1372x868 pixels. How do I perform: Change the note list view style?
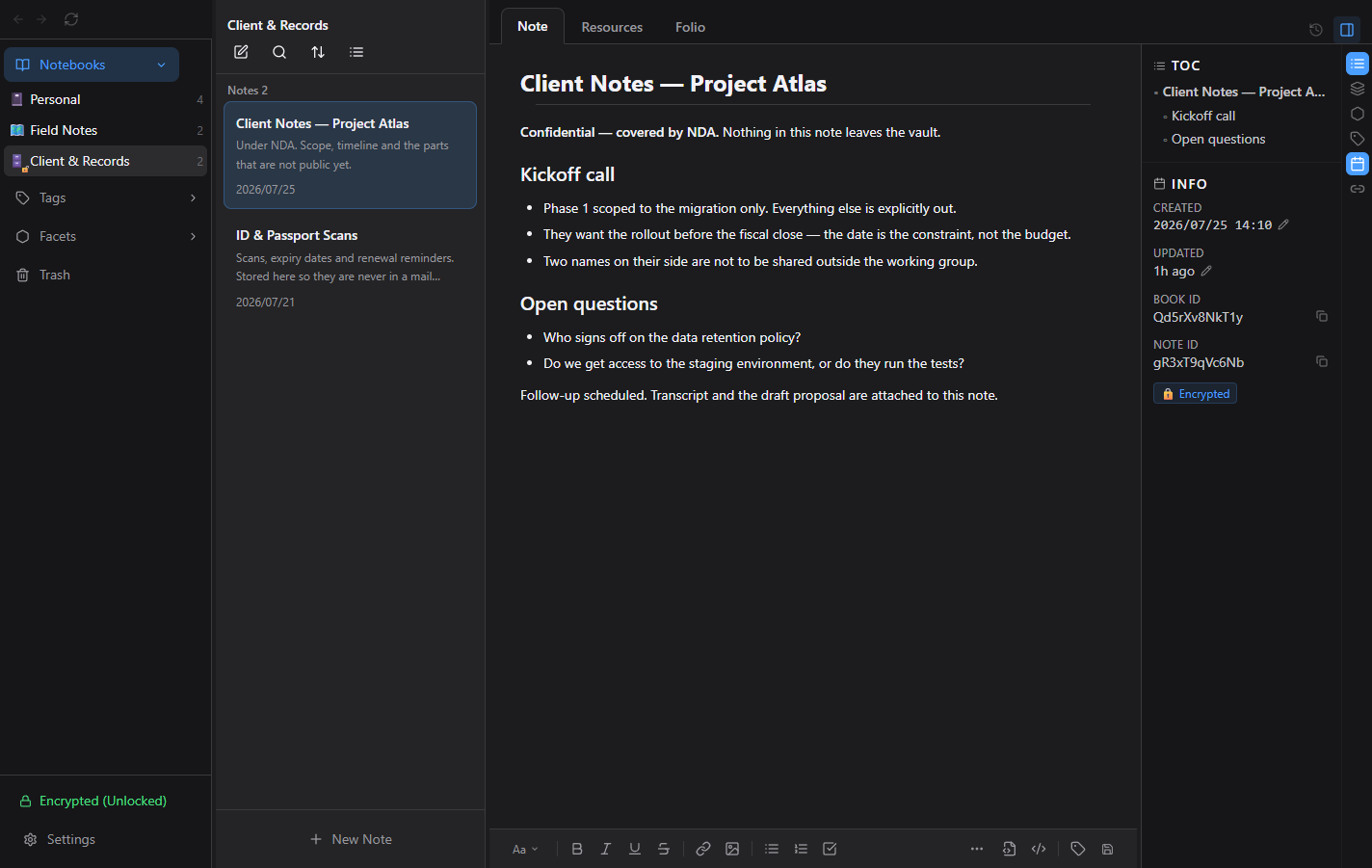tap(356, 52)
